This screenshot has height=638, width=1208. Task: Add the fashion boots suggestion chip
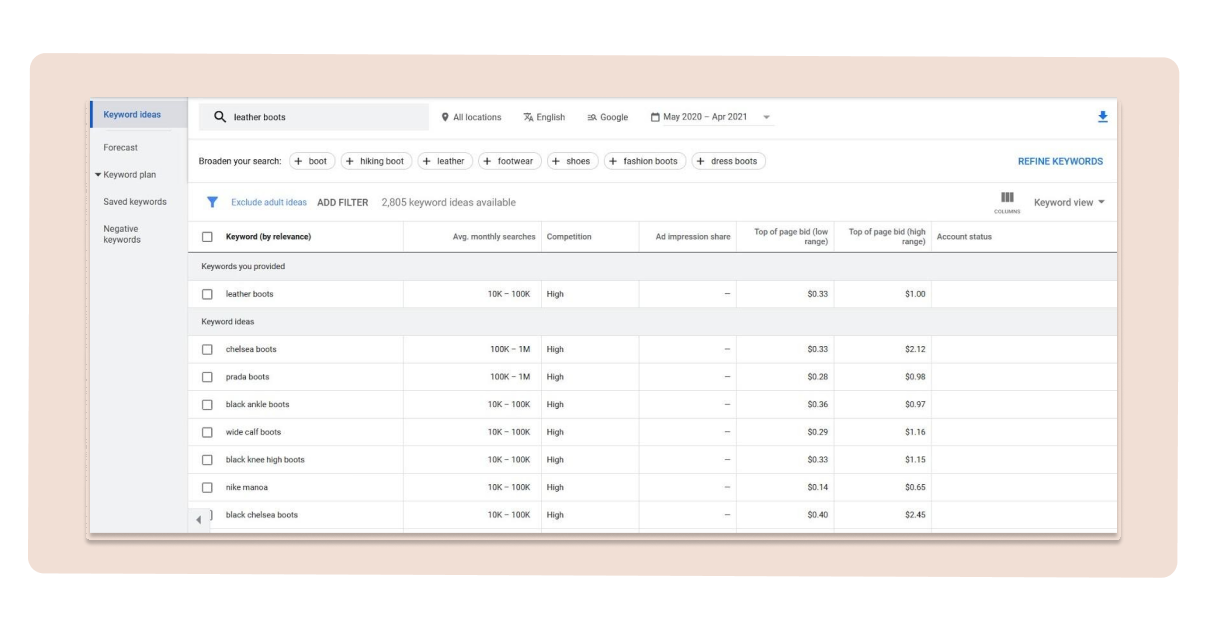[x=645, y=161]
